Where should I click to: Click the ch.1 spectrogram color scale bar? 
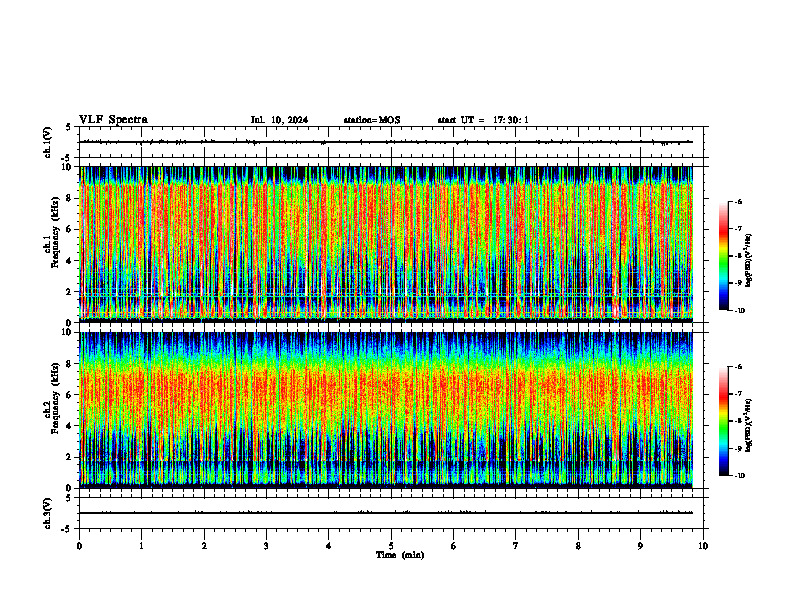point(724,256)
